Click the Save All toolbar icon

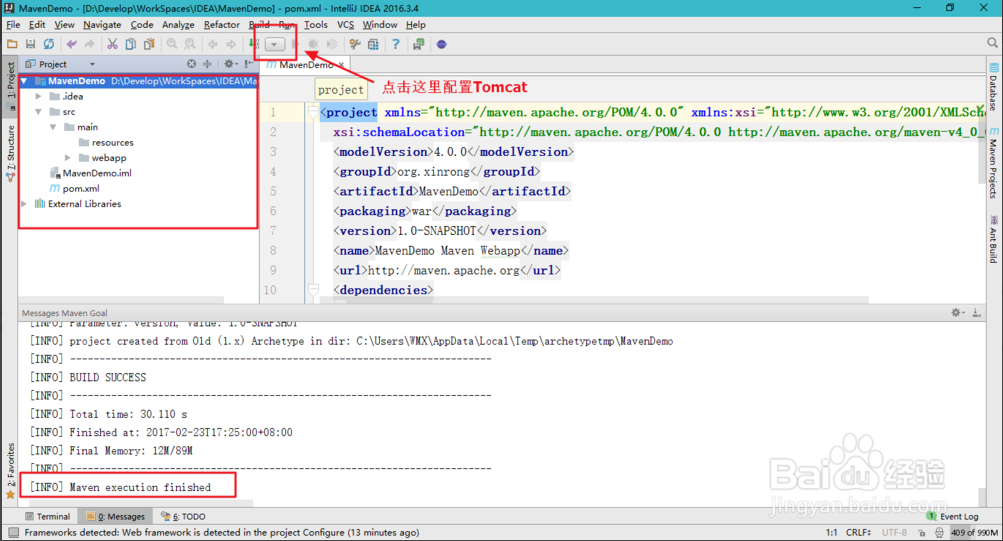pos(30,44)
